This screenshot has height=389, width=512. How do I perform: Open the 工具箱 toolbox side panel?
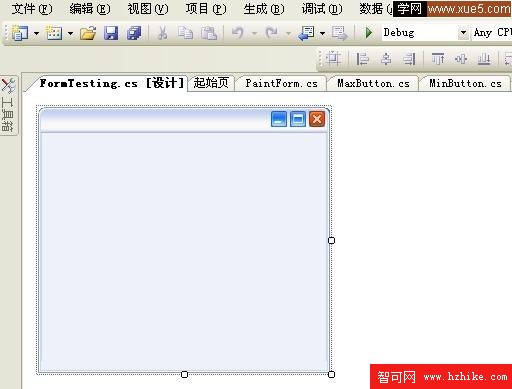(x=8, y=105)
